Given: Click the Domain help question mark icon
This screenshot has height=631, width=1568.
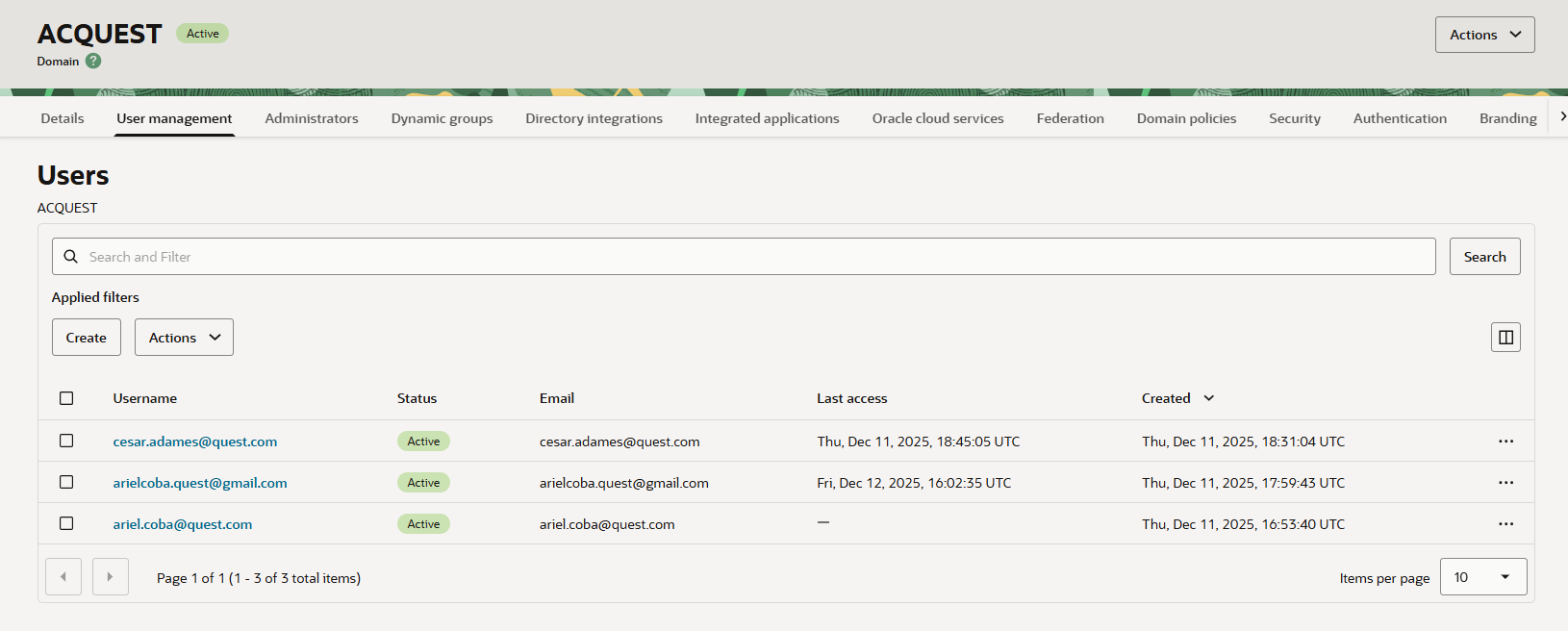Looking at the screenshot, I should pos(93,61).
